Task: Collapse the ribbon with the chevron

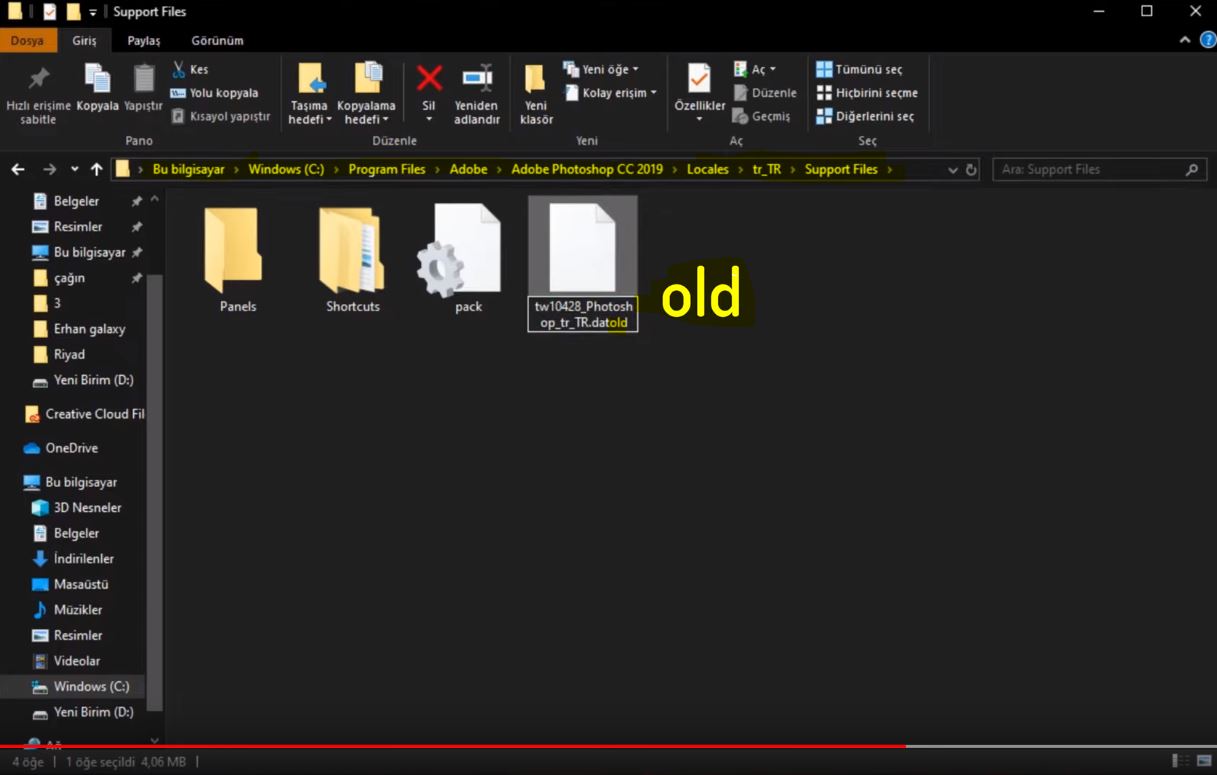Action: click(x=1185, y=40)
